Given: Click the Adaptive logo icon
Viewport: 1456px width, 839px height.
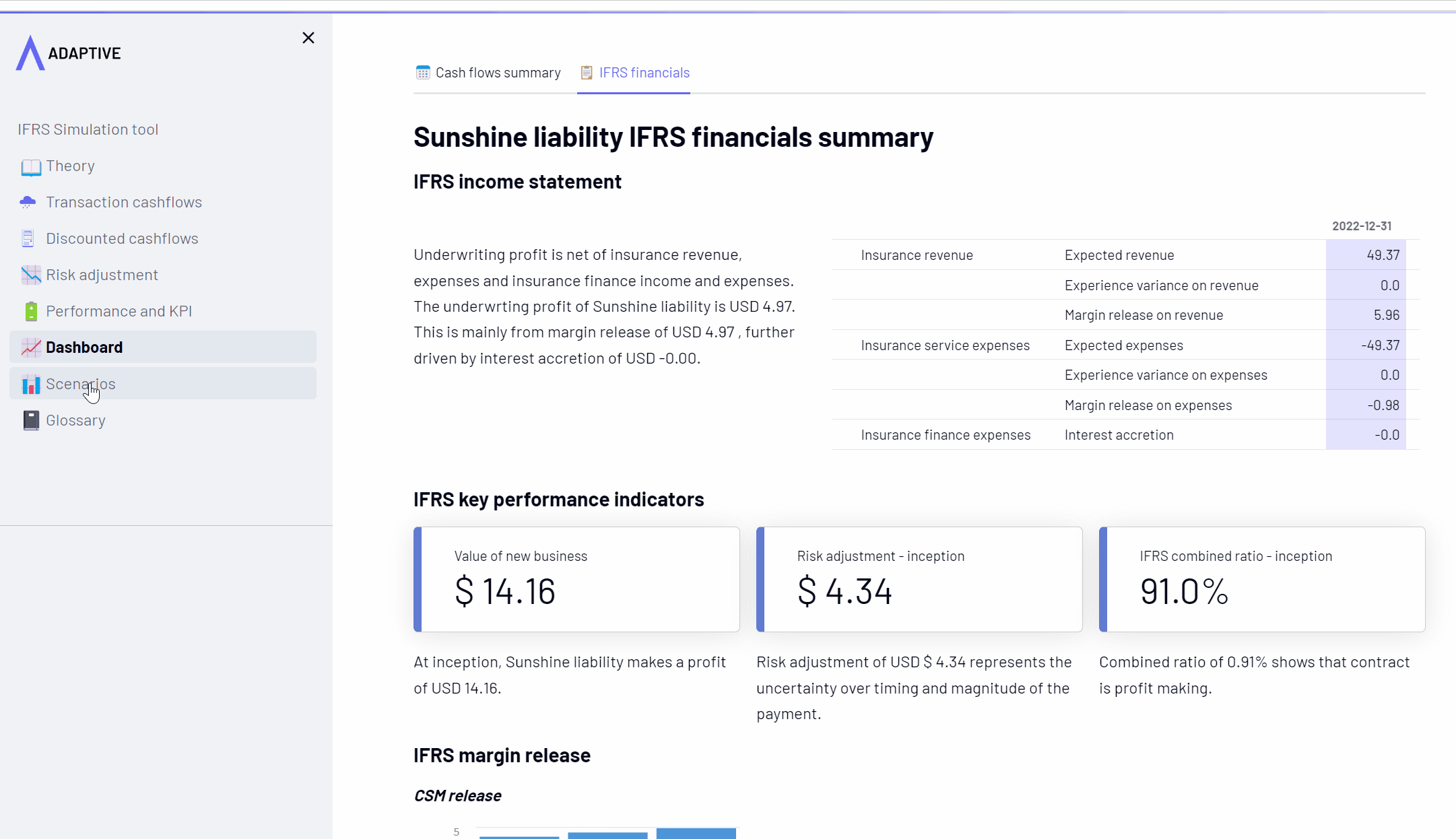Looking at the screenshot, I should (30, 53).
